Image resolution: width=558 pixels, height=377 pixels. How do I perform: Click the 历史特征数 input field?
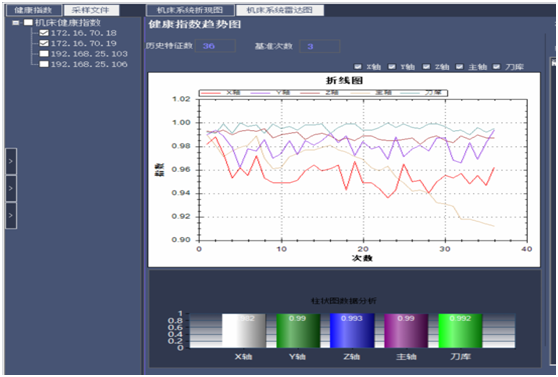pos(215,46)
